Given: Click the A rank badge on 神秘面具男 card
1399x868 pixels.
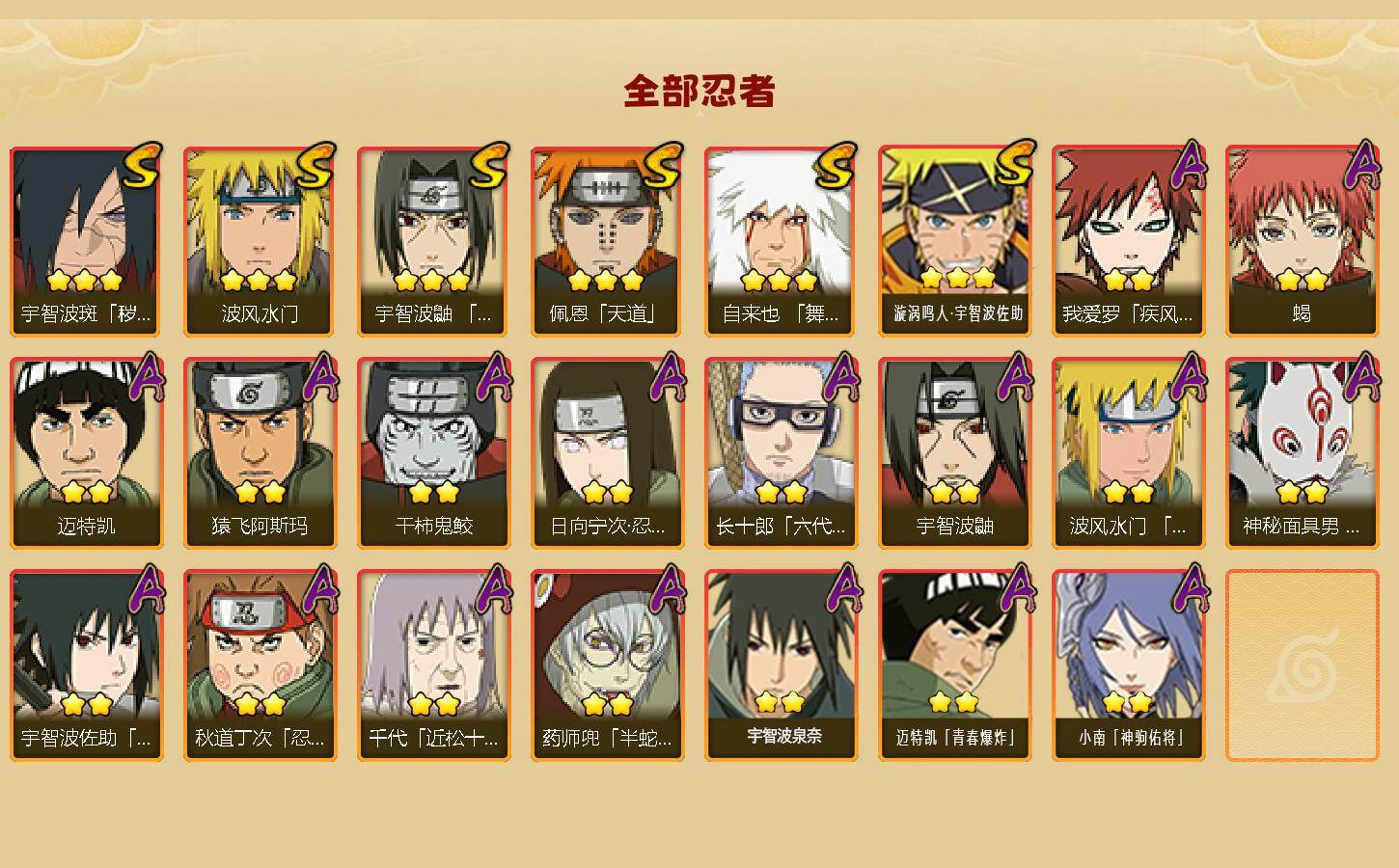Looking at the screenshot, I should pos(1364,377).
